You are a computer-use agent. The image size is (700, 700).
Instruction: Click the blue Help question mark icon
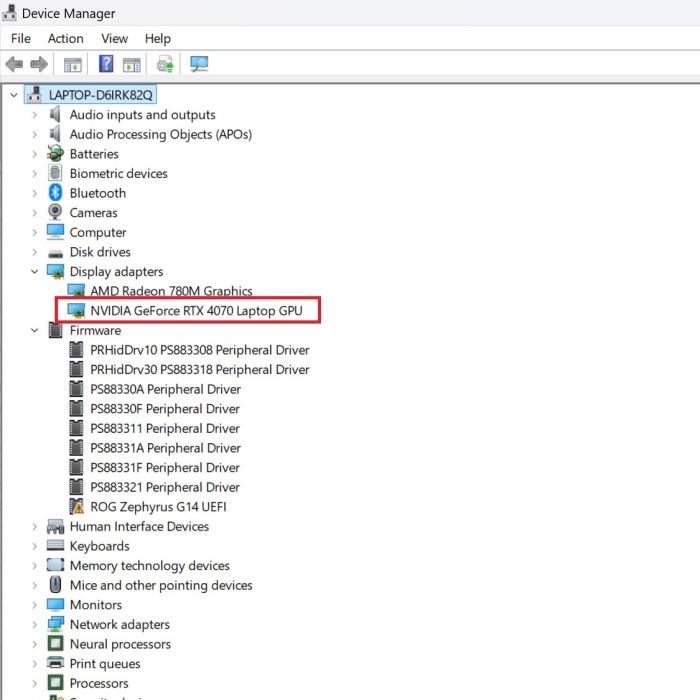pos(106,65)
